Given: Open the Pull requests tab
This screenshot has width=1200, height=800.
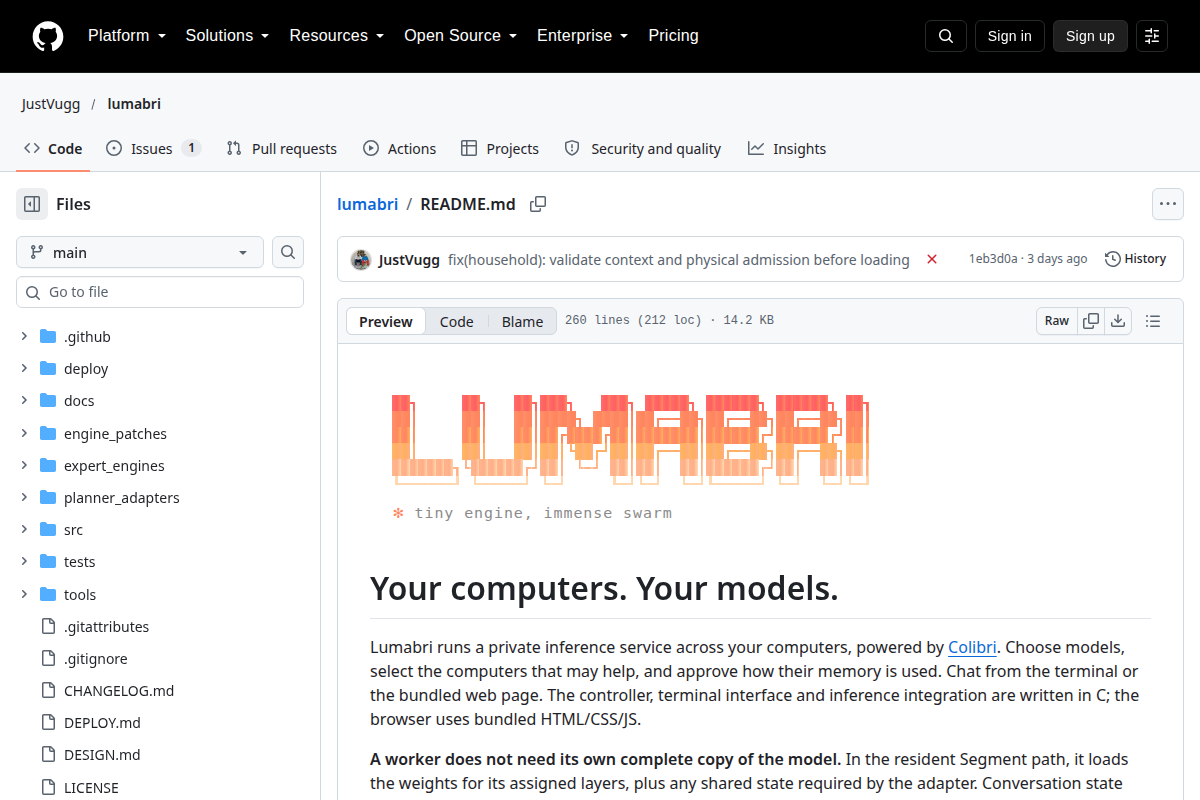Looking at the screenshot, I should (x=282, y=149).
